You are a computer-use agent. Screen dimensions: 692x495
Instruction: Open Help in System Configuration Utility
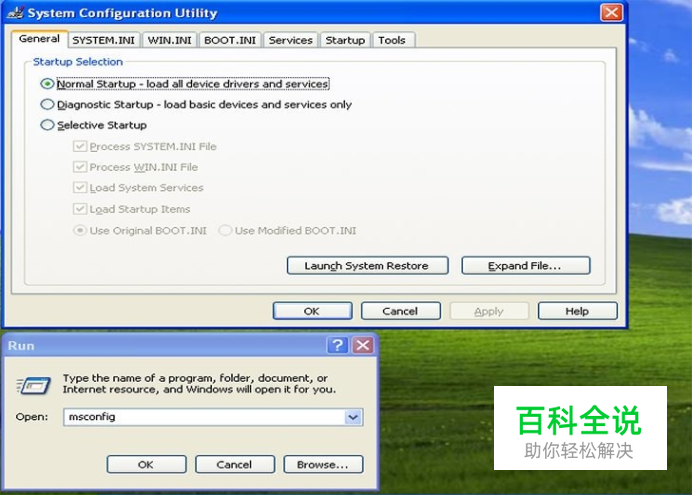tap(577, 311)
